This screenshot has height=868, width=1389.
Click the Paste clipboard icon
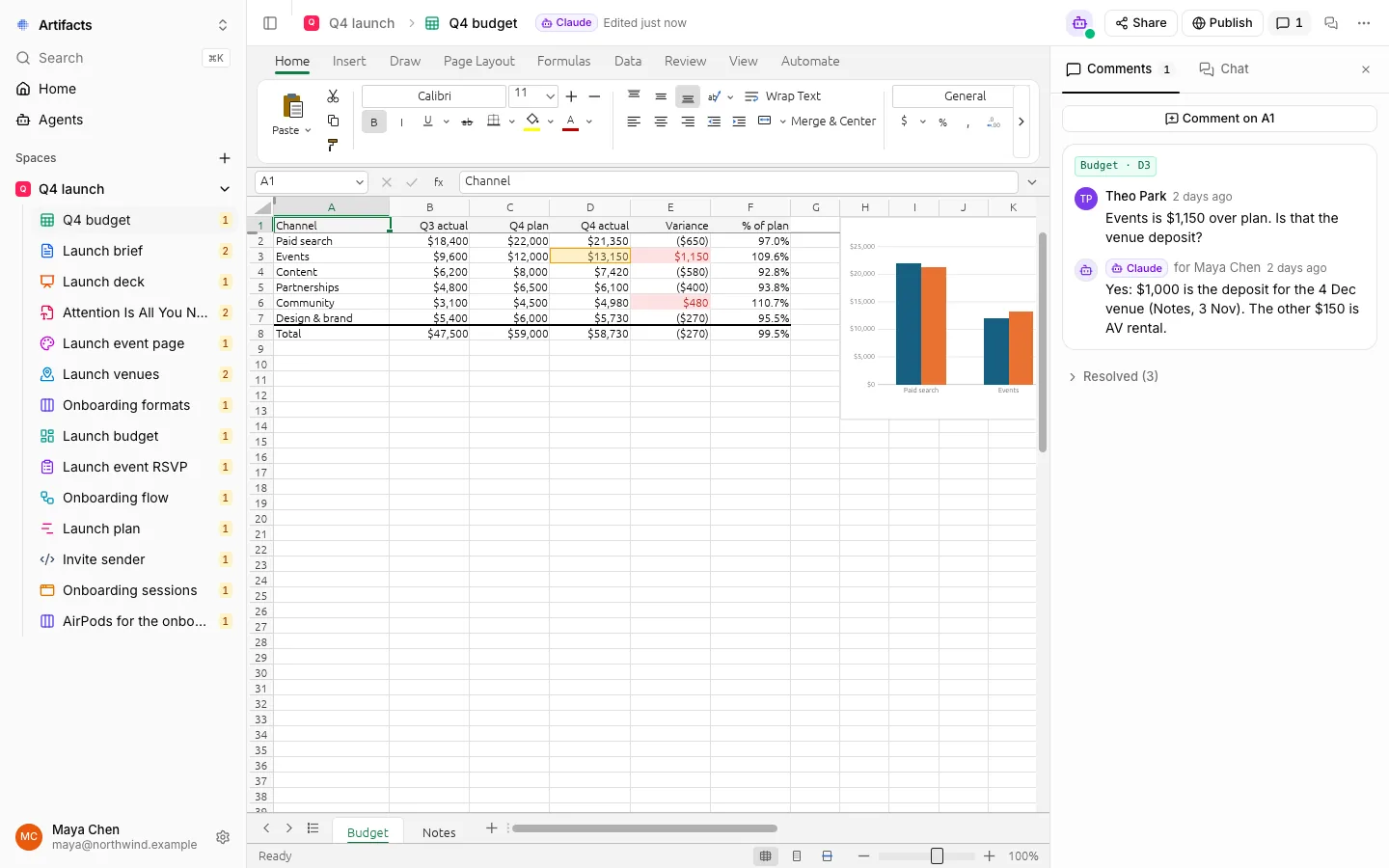point(292,106)
